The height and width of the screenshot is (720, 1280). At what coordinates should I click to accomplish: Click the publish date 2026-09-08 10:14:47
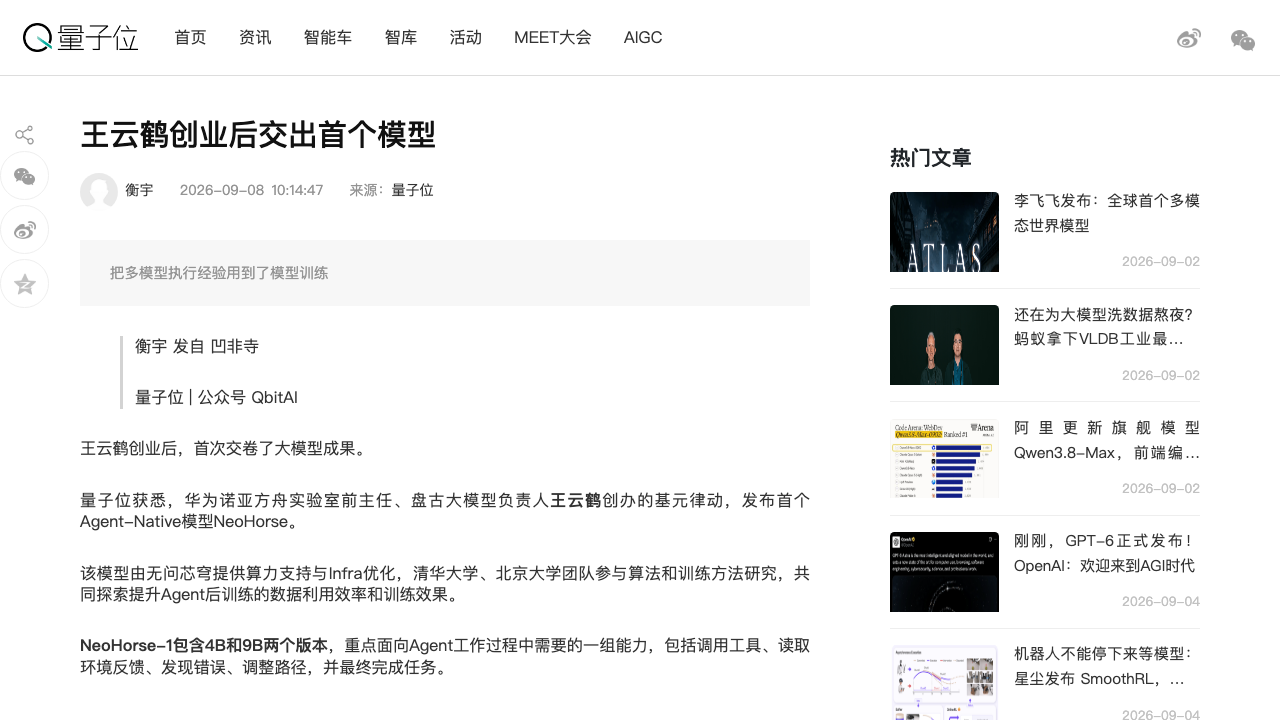[x=252, y=190]
